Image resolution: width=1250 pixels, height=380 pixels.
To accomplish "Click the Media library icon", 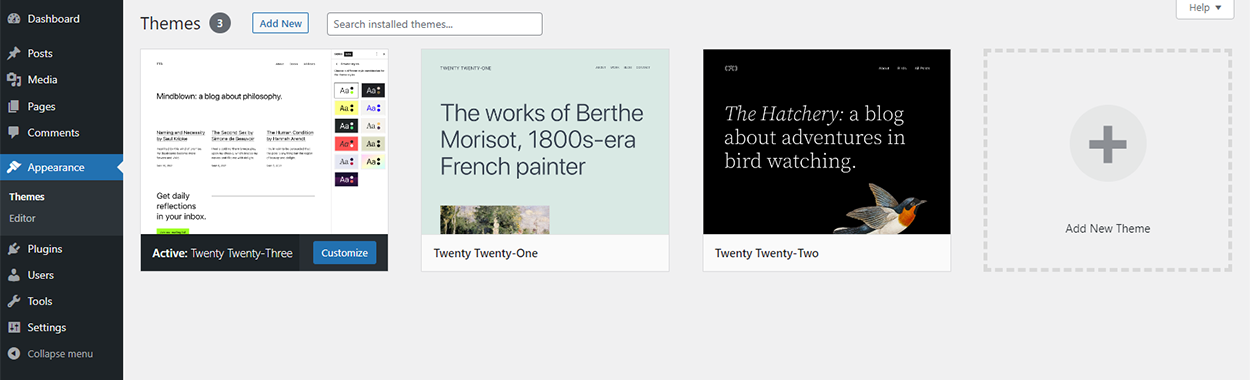I will pos(14,79).
